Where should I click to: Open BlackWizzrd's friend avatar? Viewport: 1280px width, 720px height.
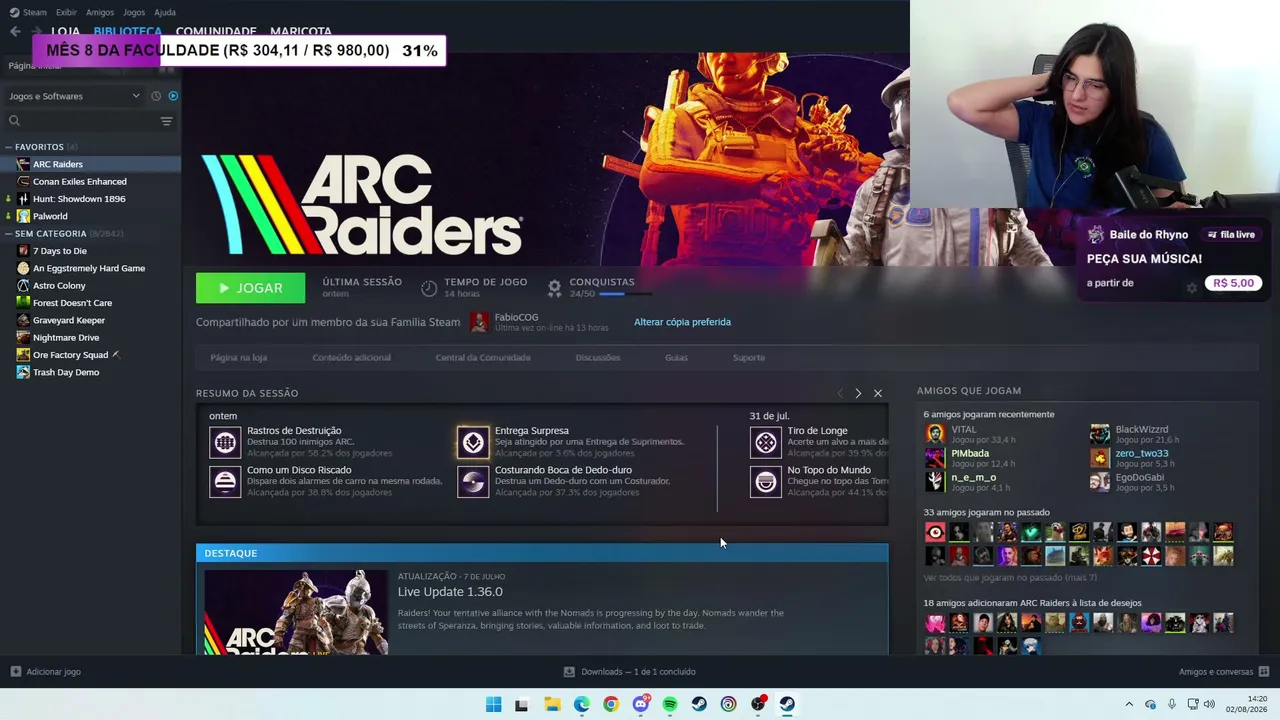(1100, 434)
